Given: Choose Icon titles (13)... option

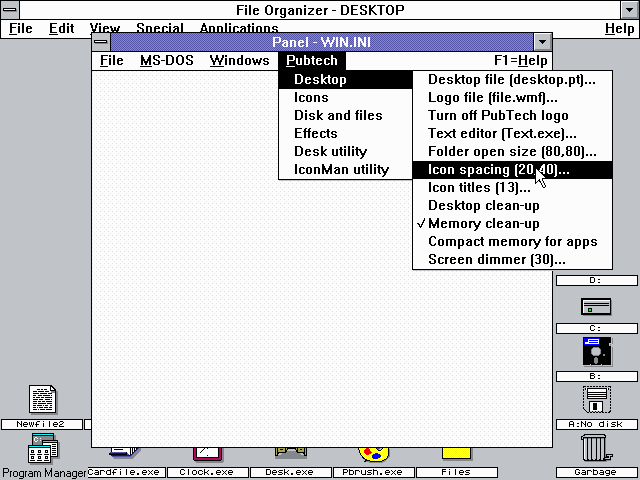Looking at the screenshot, I should pos(512,188).
